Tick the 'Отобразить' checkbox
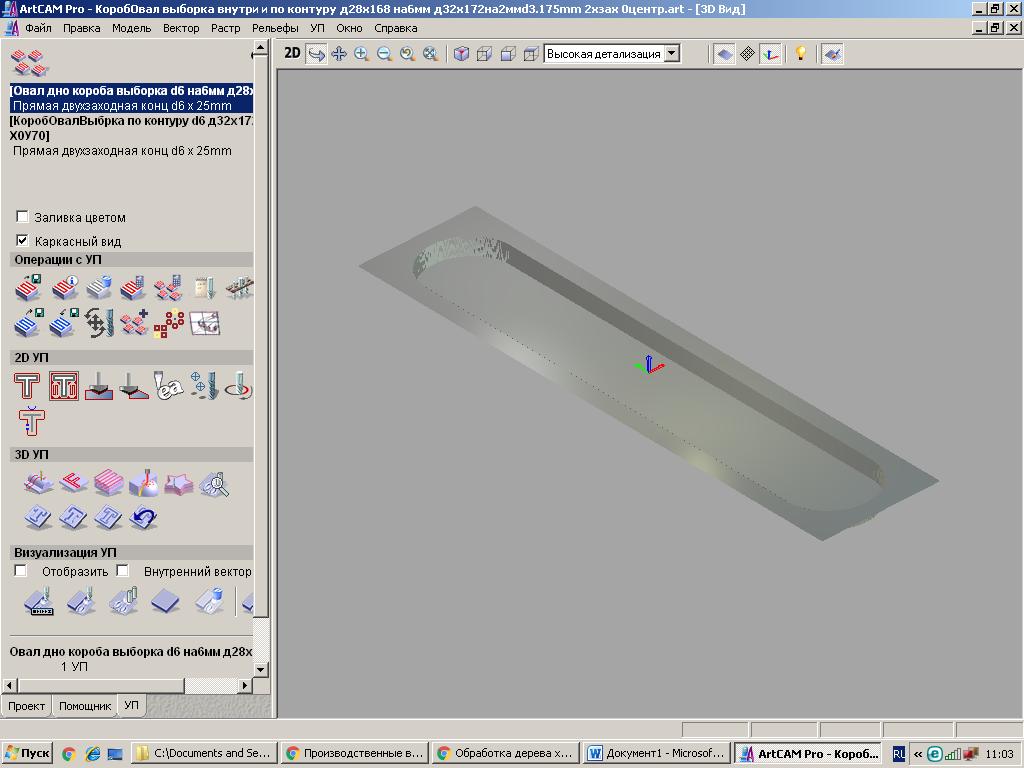Image resolution: width=1024 pixels, height=768 pixels. point(20,571)
